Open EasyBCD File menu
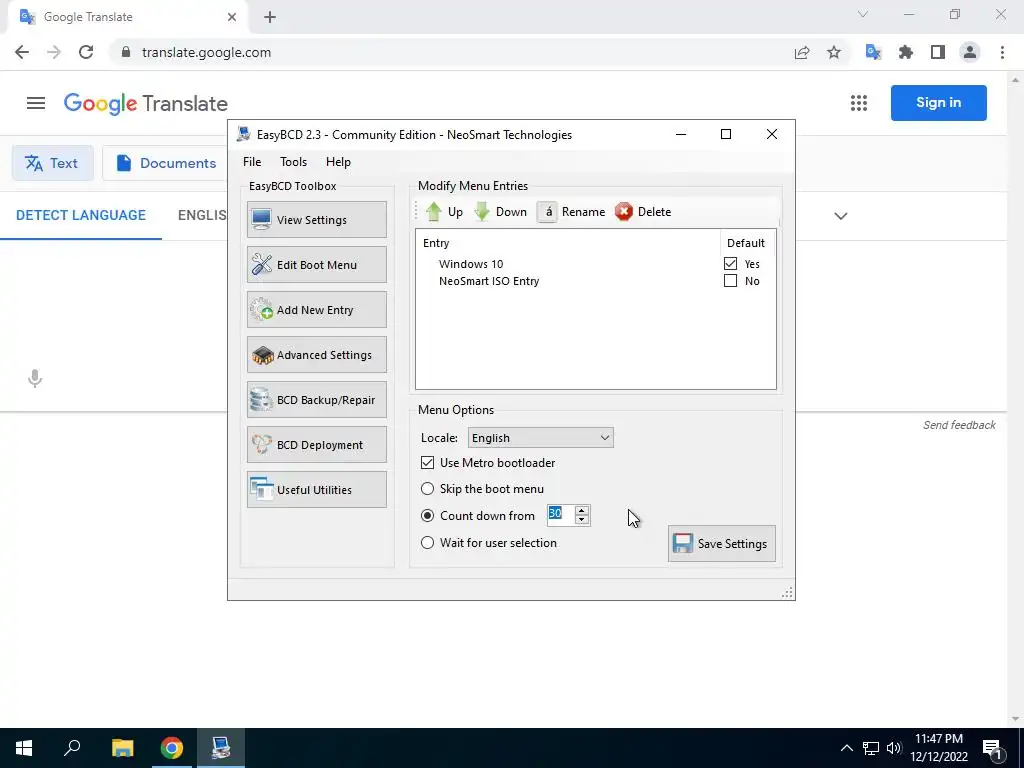1024x768 pixels. coord(252,162)
